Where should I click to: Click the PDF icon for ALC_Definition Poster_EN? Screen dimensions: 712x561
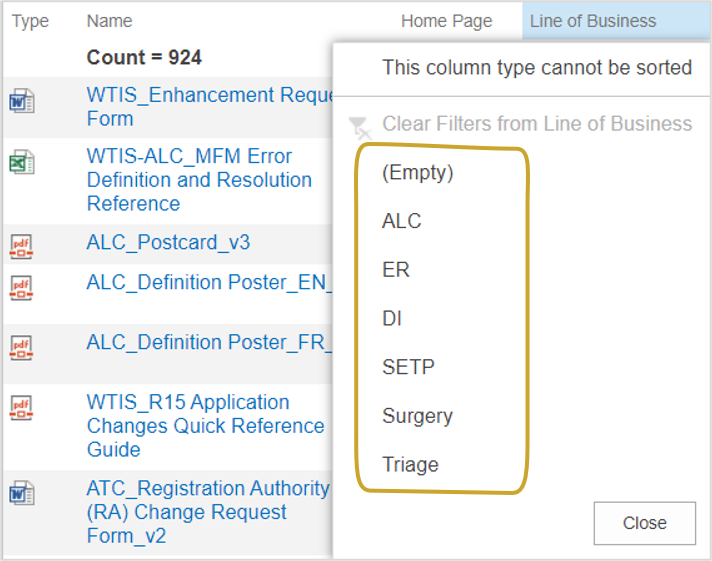tap(21, 288)
